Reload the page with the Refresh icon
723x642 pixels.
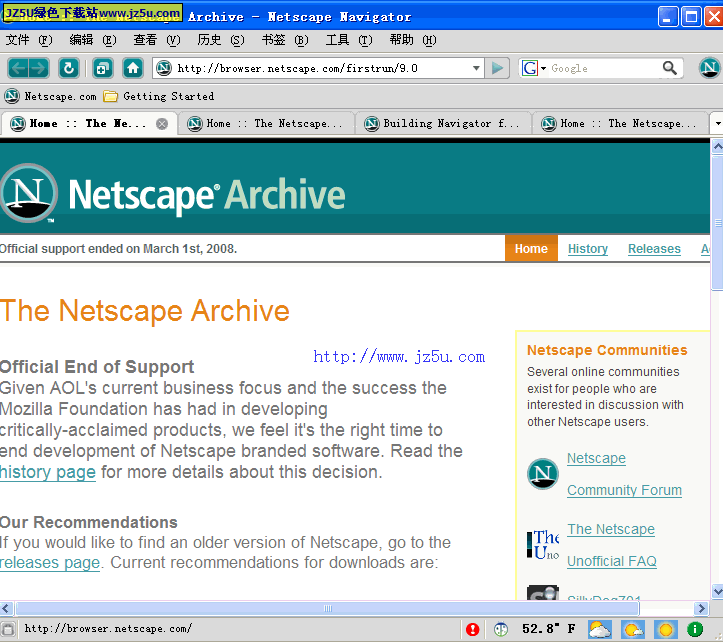[69, 69]
